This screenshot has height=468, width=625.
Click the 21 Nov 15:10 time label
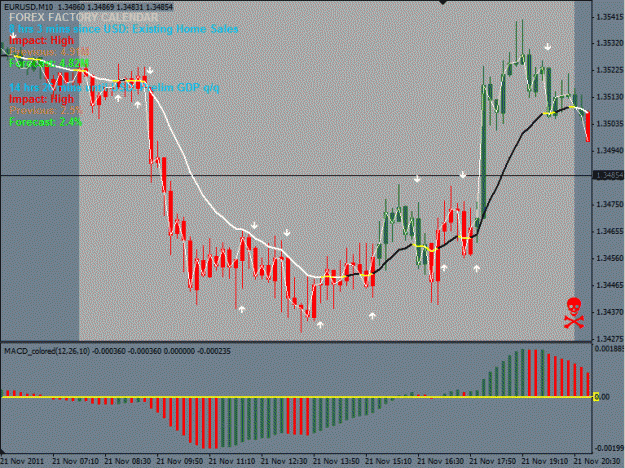click(389, 461)
